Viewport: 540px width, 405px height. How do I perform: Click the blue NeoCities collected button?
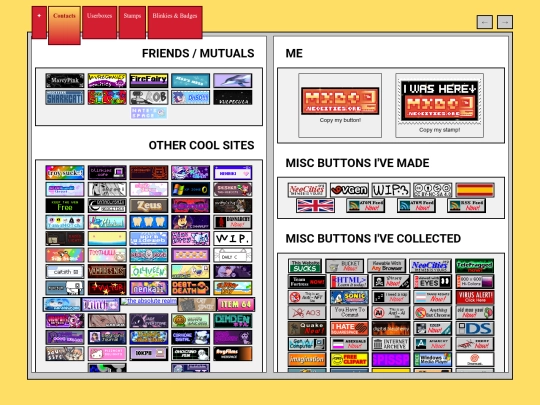pos(430,266)
